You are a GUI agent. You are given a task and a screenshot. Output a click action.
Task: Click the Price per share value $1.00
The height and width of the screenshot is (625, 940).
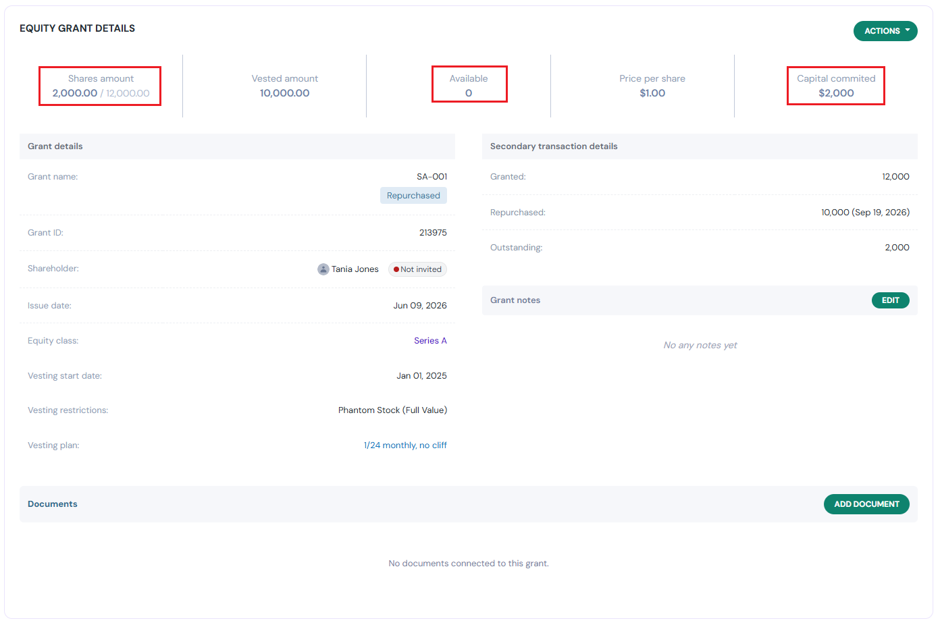click(x=652, y=93)
